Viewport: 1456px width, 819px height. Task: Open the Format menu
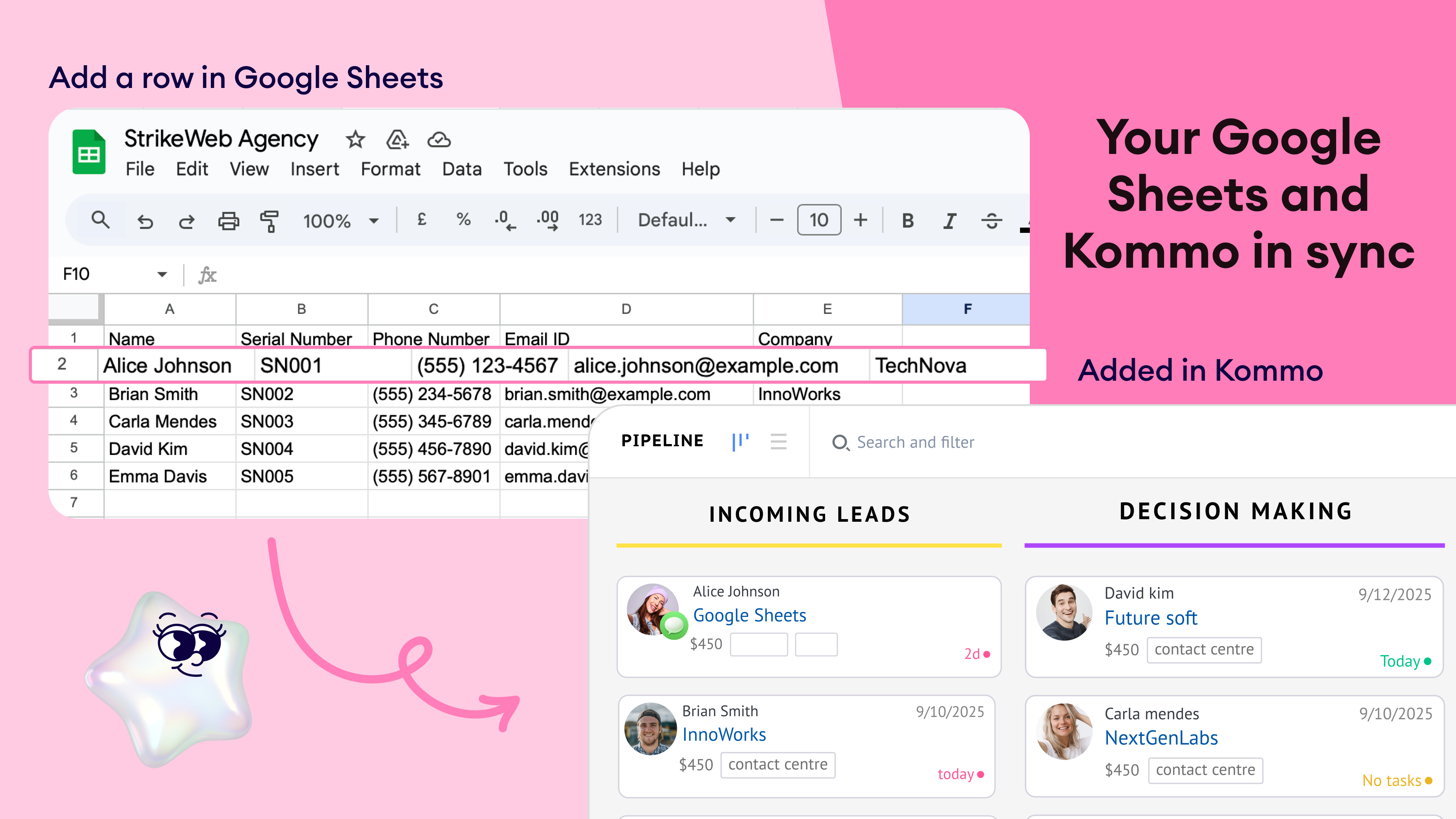click(x=391, y=169)
